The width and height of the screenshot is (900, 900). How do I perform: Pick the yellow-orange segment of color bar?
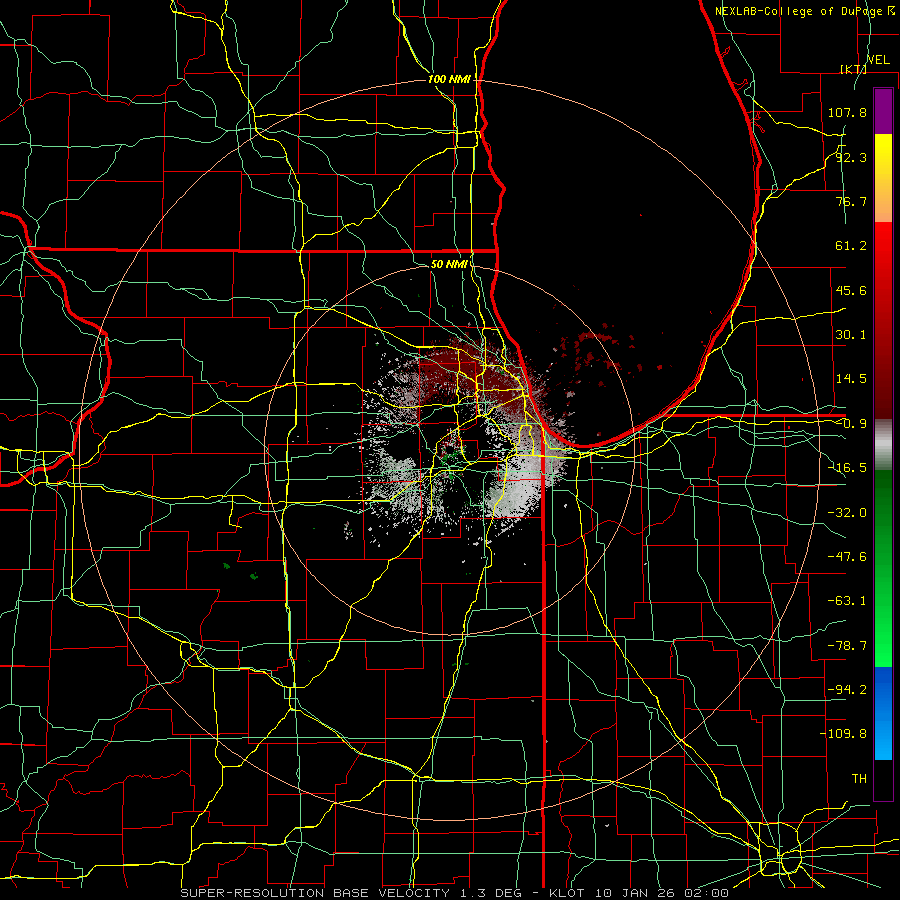click(883, 178)
